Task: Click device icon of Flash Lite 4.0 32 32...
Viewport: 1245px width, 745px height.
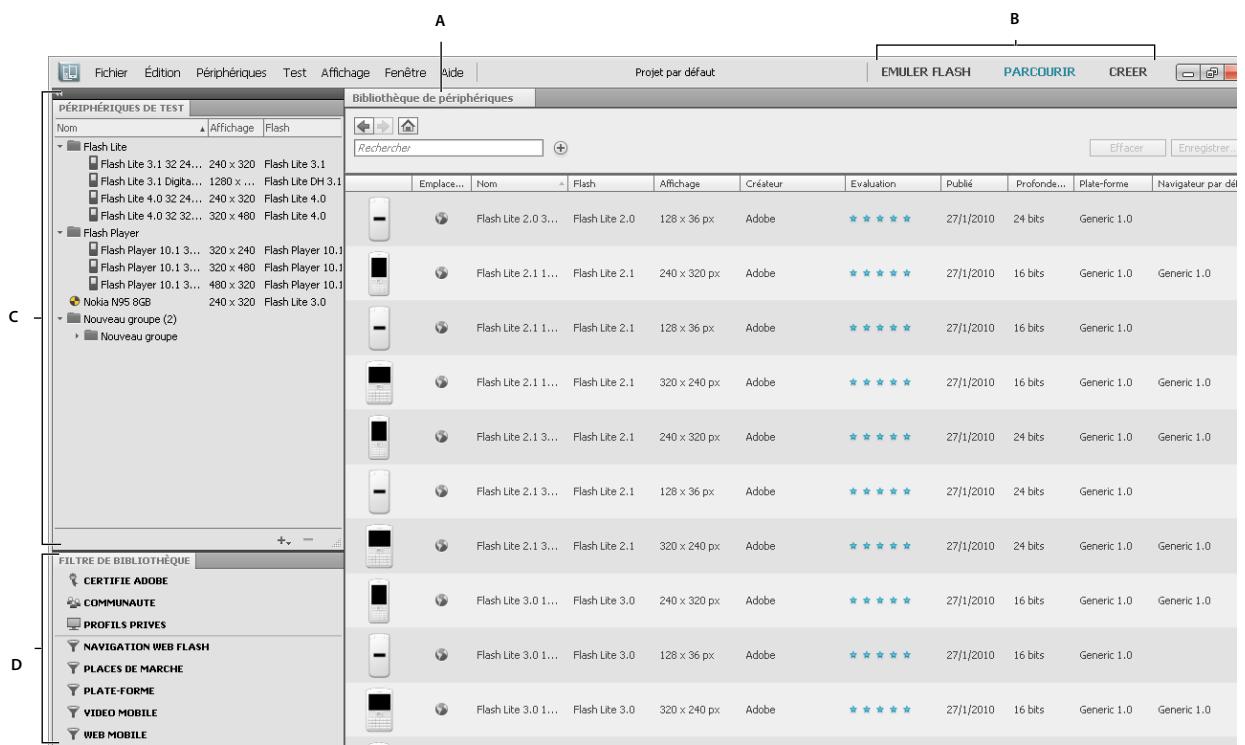Action: tap(94, 214)
